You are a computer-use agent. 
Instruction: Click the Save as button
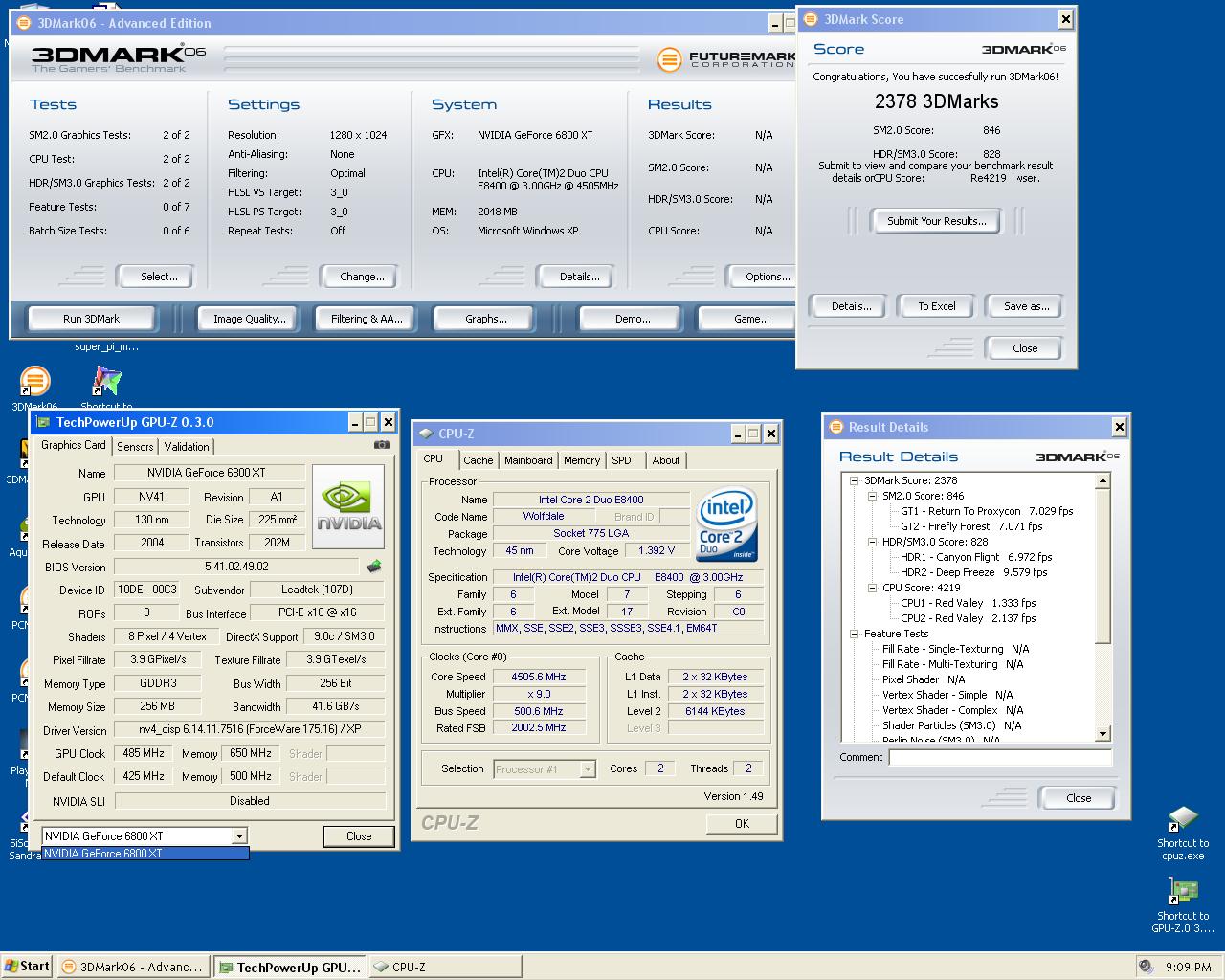tap(1026, 306)
